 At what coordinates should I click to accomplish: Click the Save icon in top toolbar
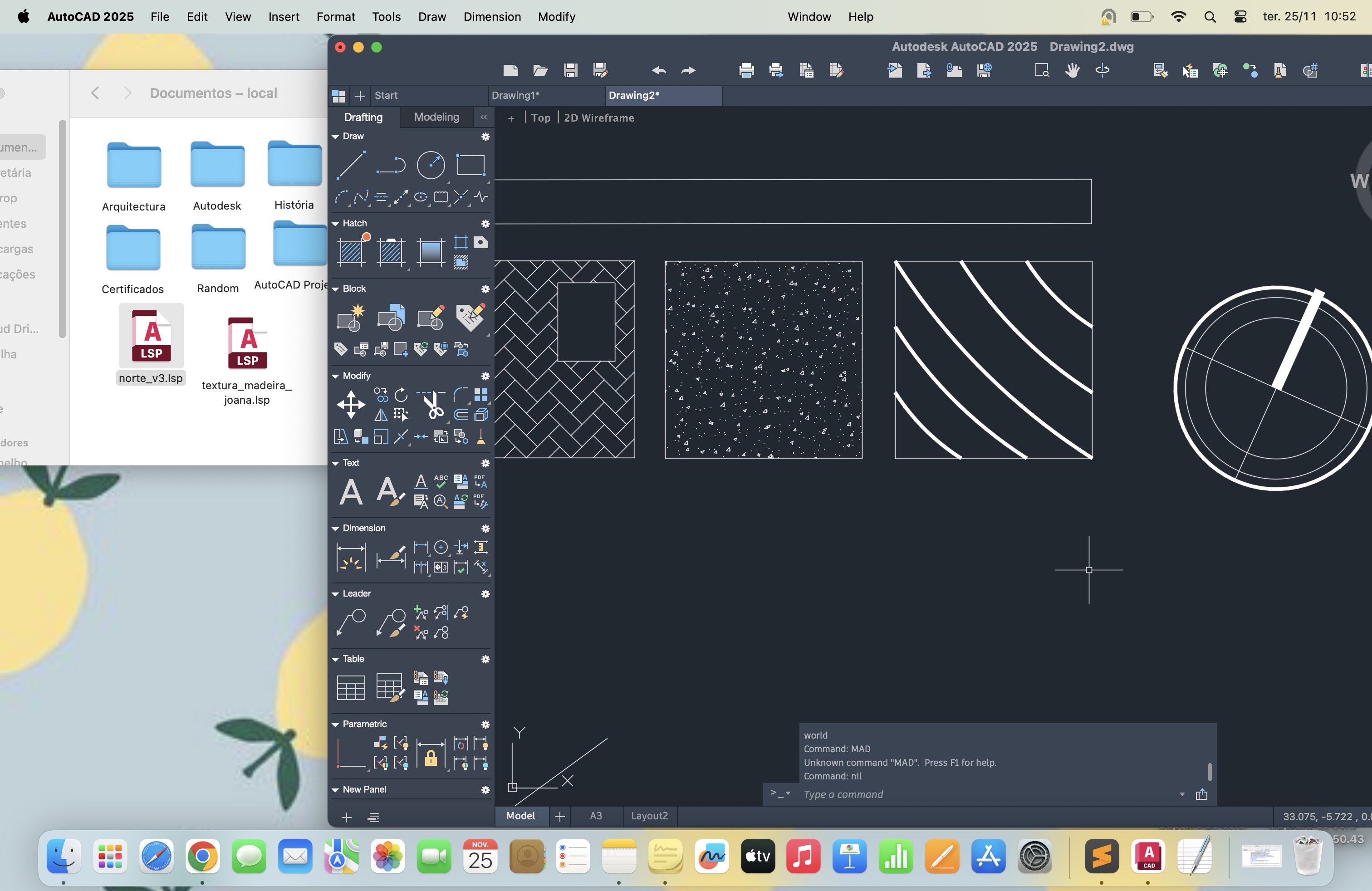pos(570,70)
